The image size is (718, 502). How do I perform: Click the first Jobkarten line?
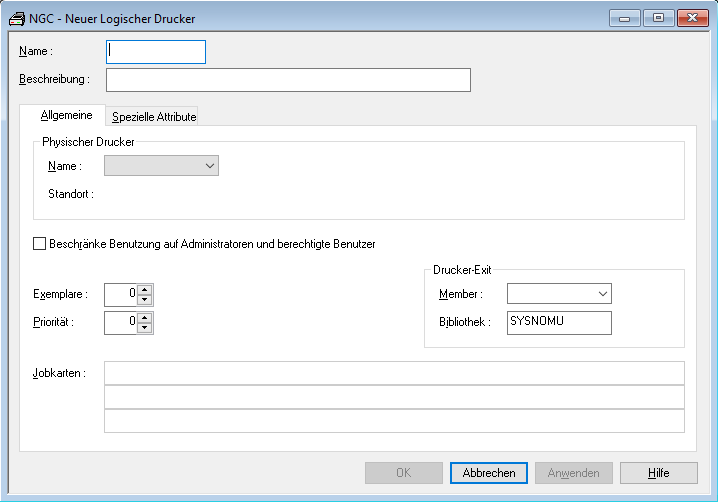[x=394, y=373]
